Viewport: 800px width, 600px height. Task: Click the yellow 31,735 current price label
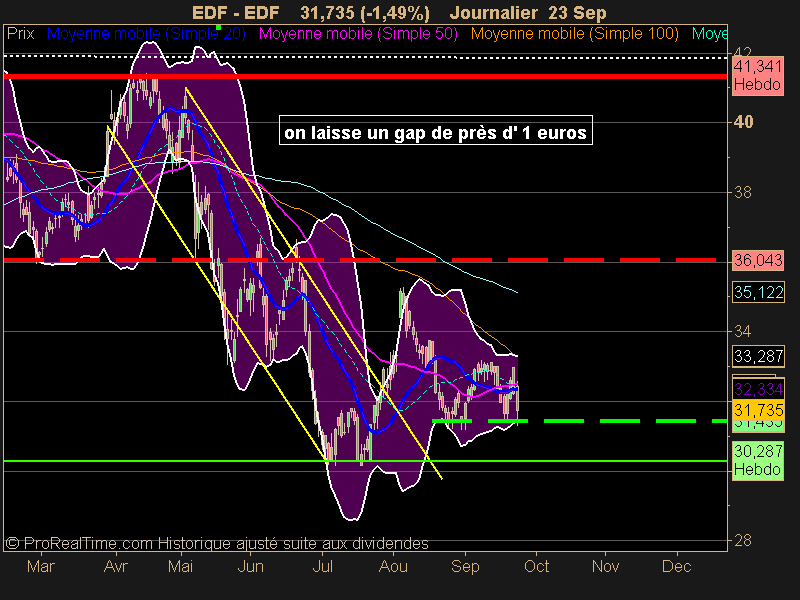pyautogui.click(x=758, y=410)
